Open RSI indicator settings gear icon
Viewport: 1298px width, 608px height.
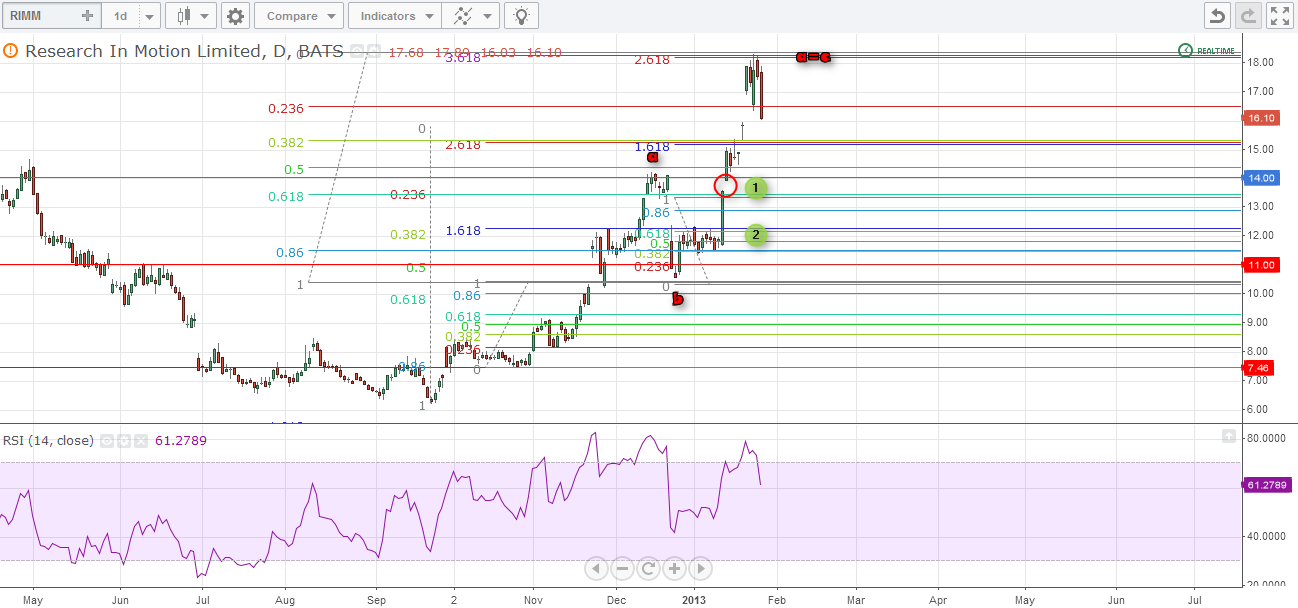[124, 440]
